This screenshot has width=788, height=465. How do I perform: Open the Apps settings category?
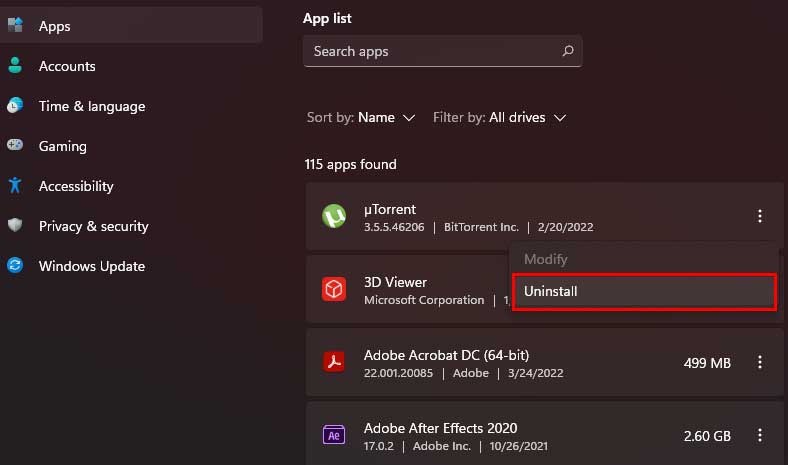[x=131, y=26]
